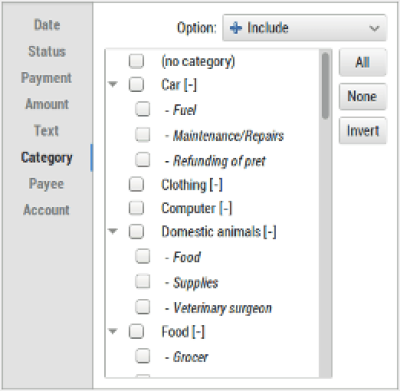Viewport: 400px width, 391px height.
Task: Enable the Clothing category checkbox
Action: click(136, 184)
